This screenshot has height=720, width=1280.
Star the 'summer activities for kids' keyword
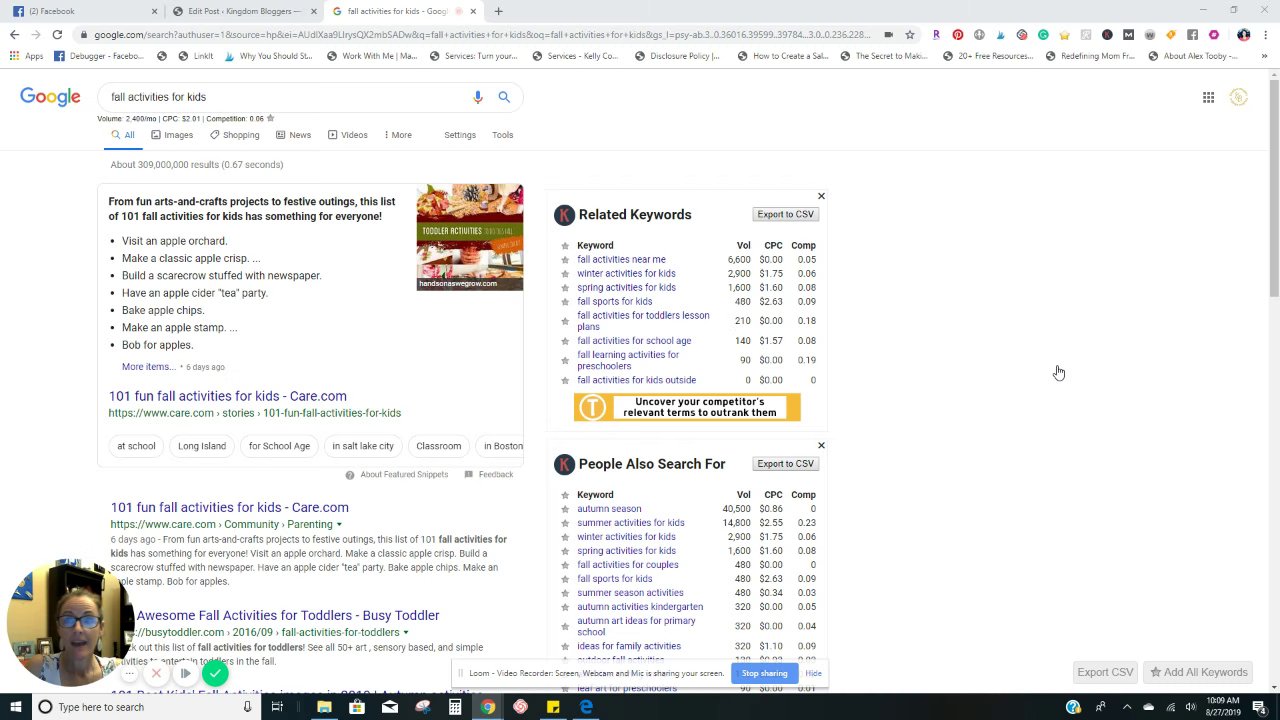[x=565, y=523]
